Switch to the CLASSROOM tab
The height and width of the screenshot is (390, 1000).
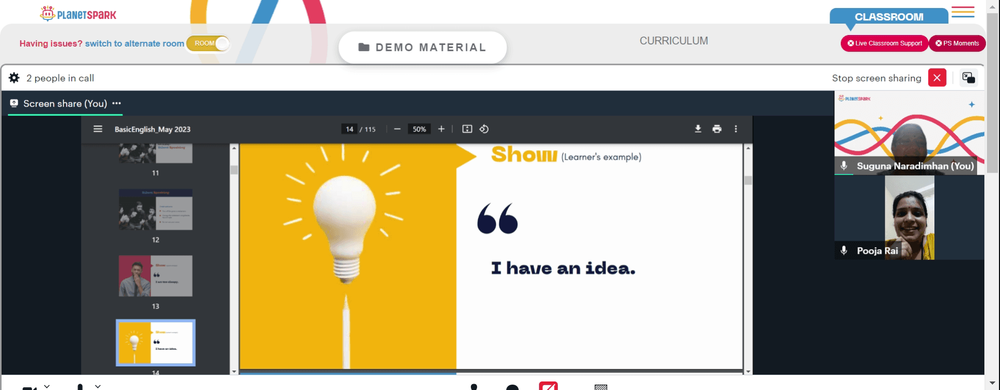(x=888, y=17)
